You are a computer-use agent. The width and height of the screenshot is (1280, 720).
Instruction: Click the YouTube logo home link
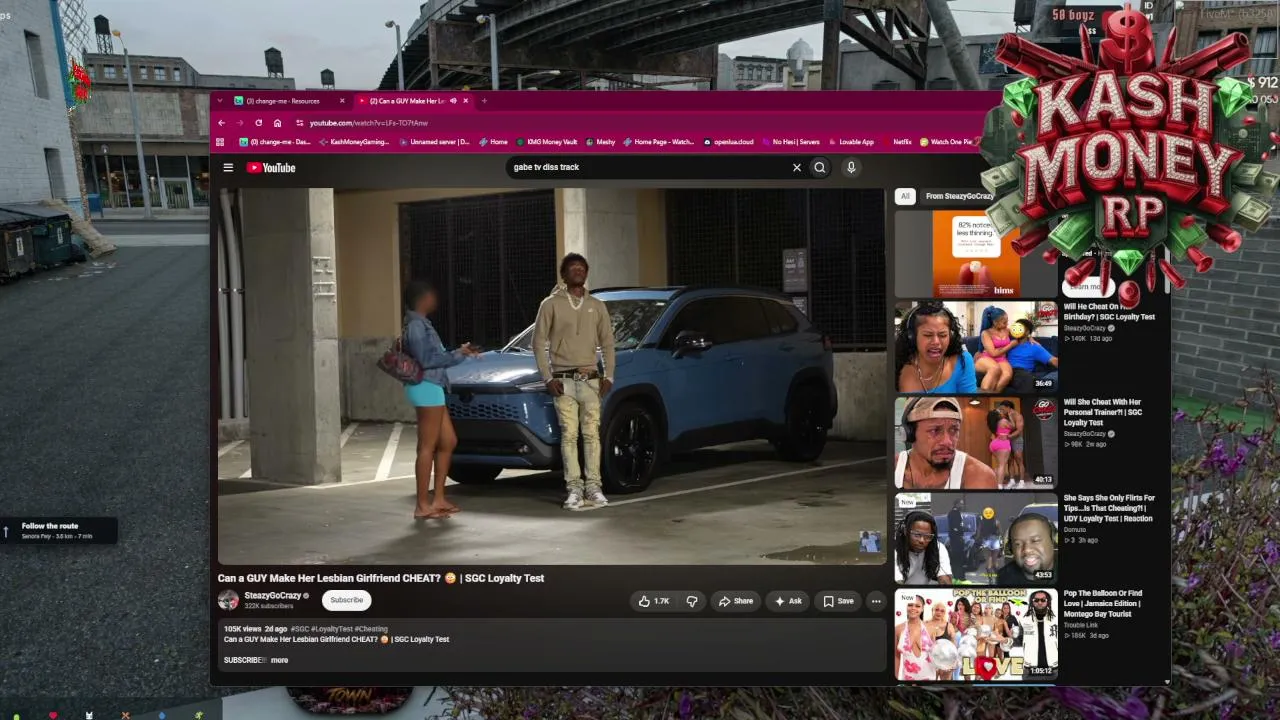(x=271, y=168)
